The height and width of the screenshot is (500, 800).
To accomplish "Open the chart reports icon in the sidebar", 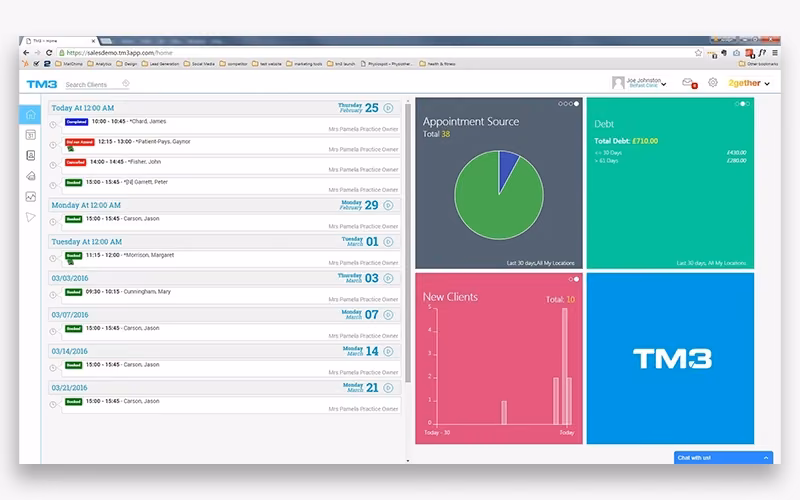I will [x=31, y=196].
